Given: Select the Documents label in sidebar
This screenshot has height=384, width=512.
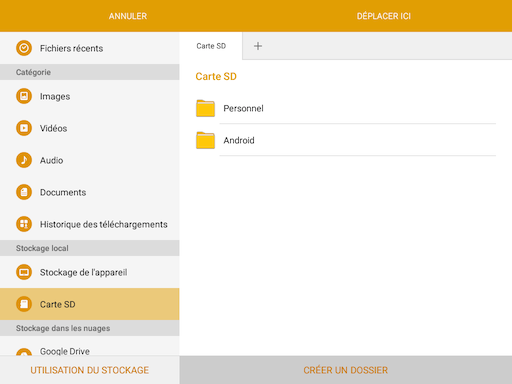Looking at the screenshot, I should [63, 192].
